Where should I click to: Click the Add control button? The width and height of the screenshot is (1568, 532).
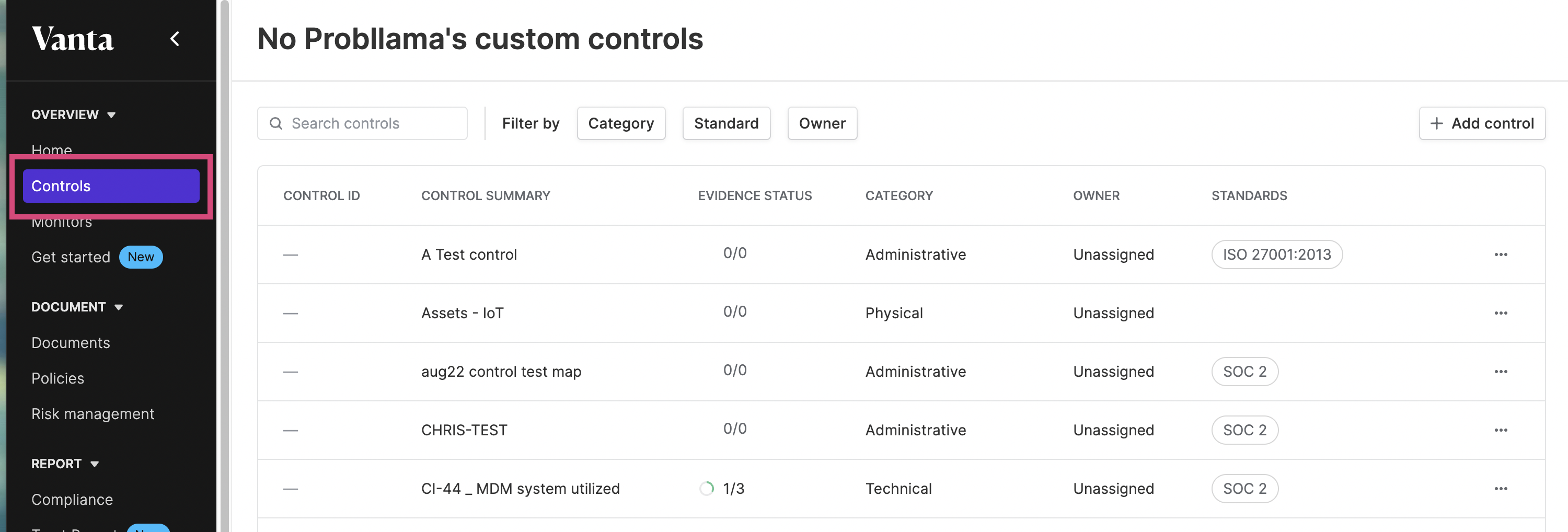1482,123
